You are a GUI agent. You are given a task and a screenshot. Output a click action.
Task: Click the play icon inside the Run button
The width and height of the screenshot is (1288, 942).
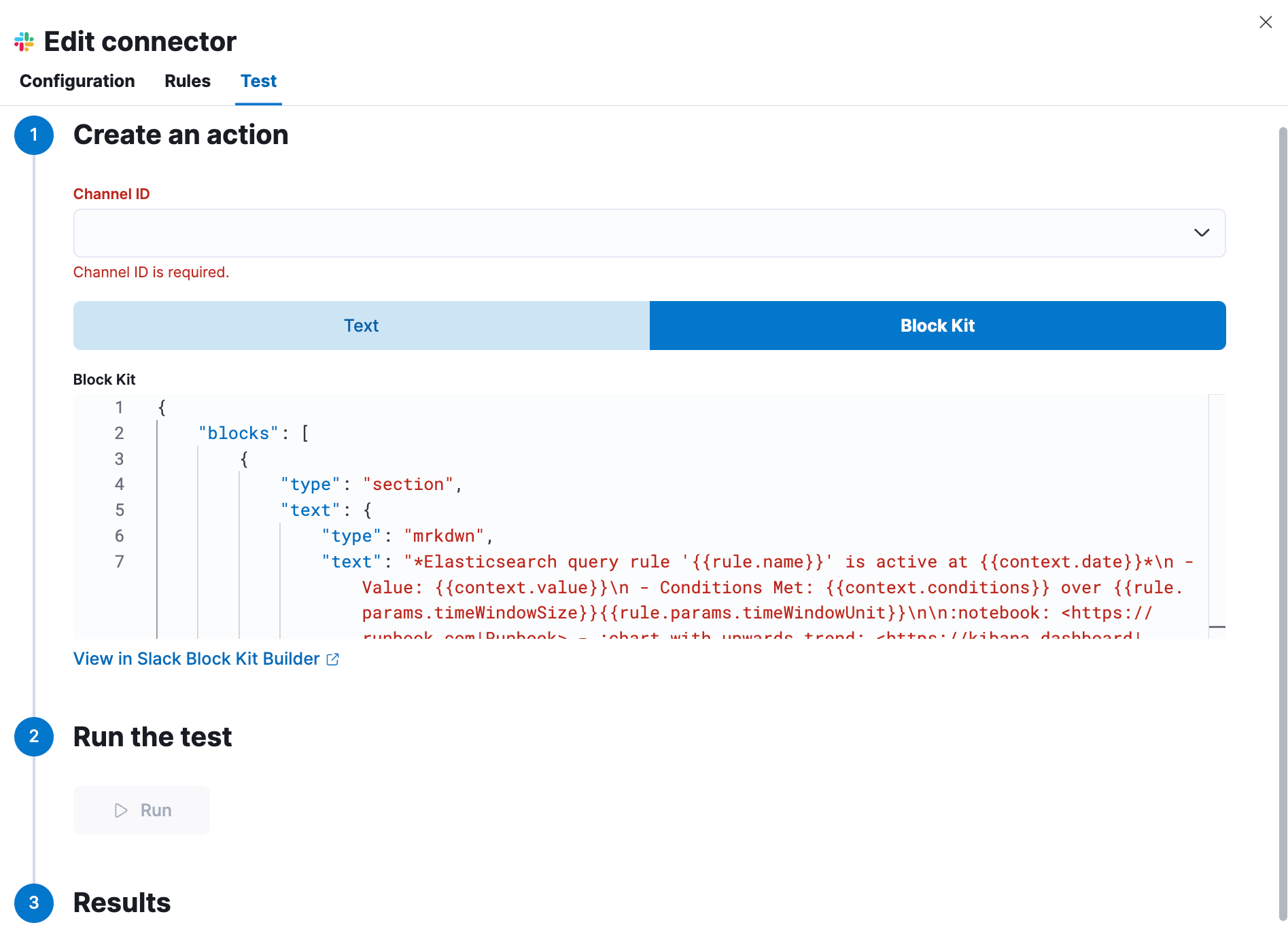(x=121, y=810)
